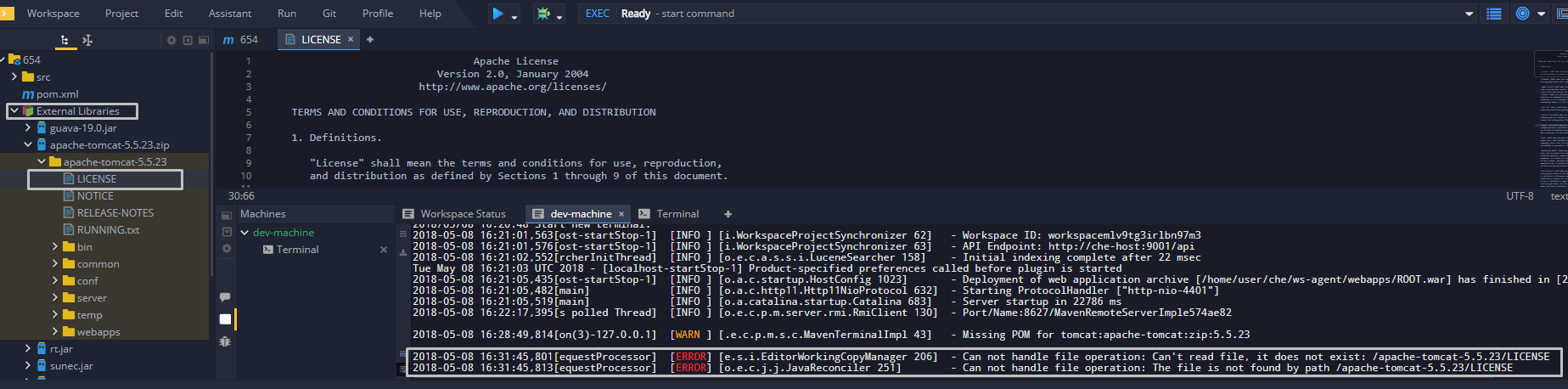Close the LICENSE editor tab
Image resolution: width=1568 pixels, height=389 pixels.
coord(351,39)
